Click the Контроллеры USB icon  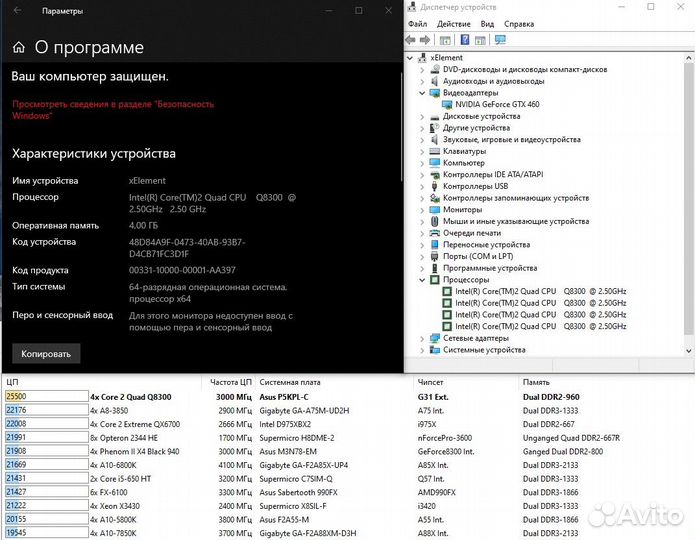point(435,186)
